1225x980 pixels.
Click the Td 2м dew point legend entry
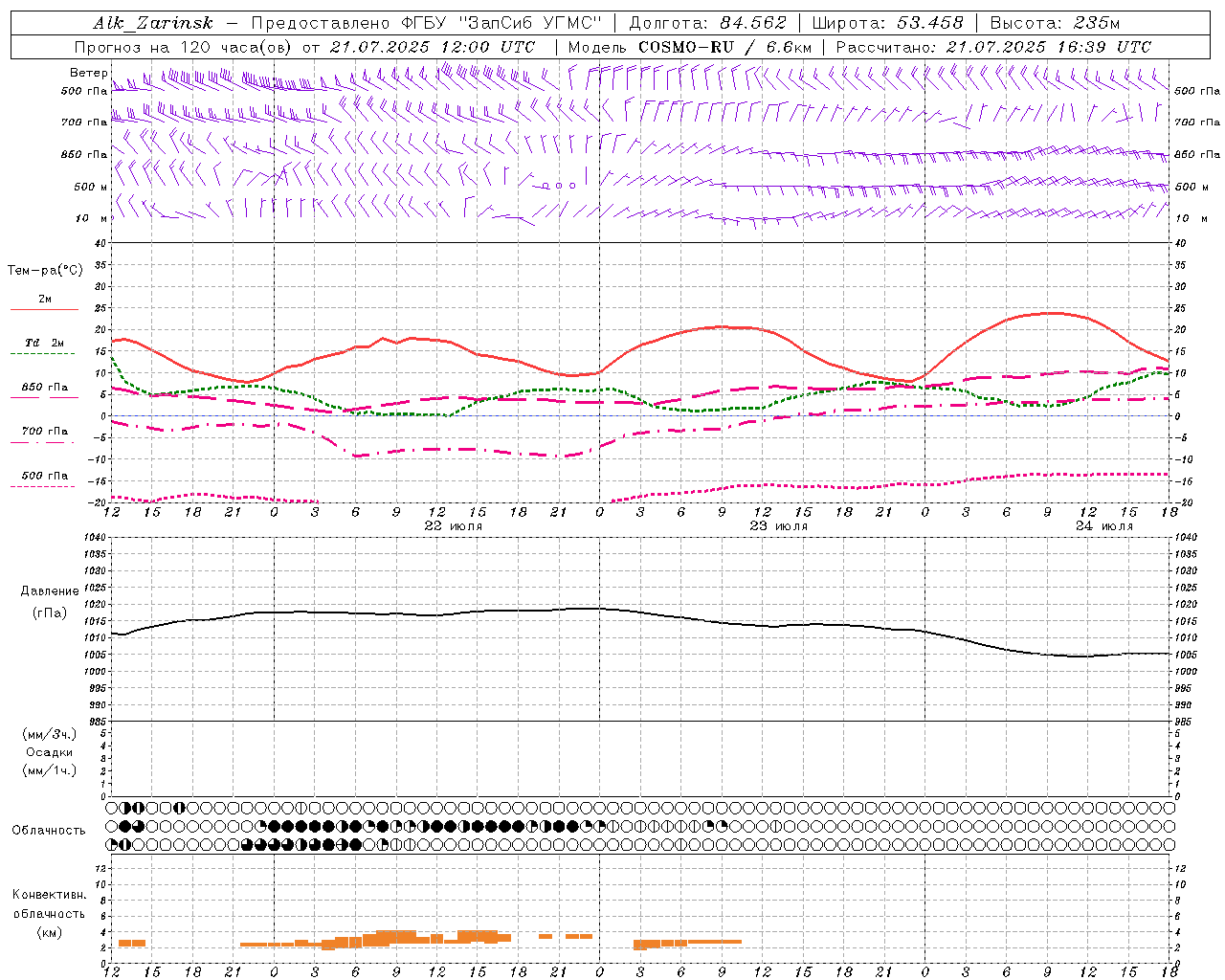[x=45, y=343]
